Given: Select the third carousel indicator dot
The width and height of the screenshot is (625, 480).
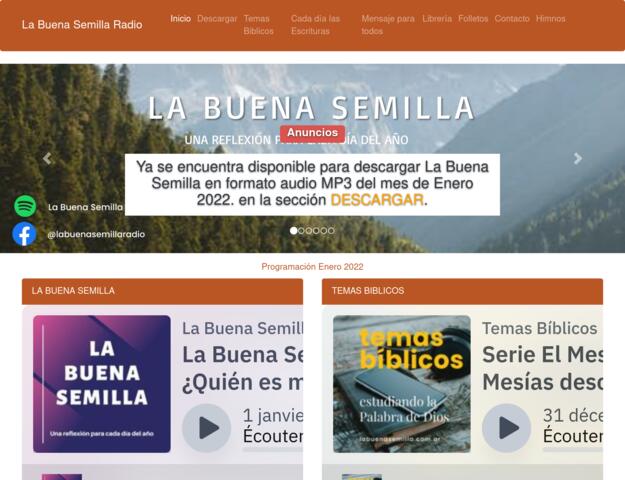Looking at the screenshot, I should tap(309, 230).
